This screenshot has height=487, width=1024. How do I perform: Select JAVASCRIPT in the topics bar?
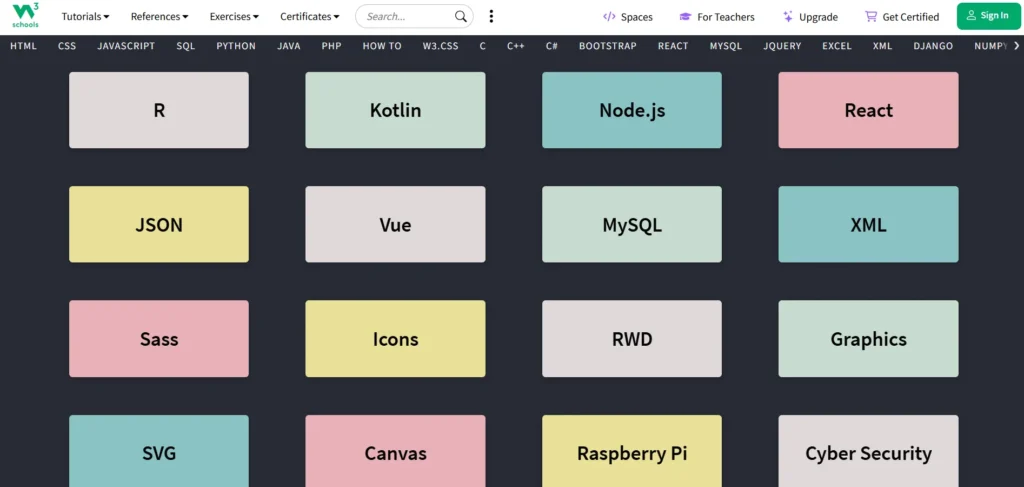[126, 46]
